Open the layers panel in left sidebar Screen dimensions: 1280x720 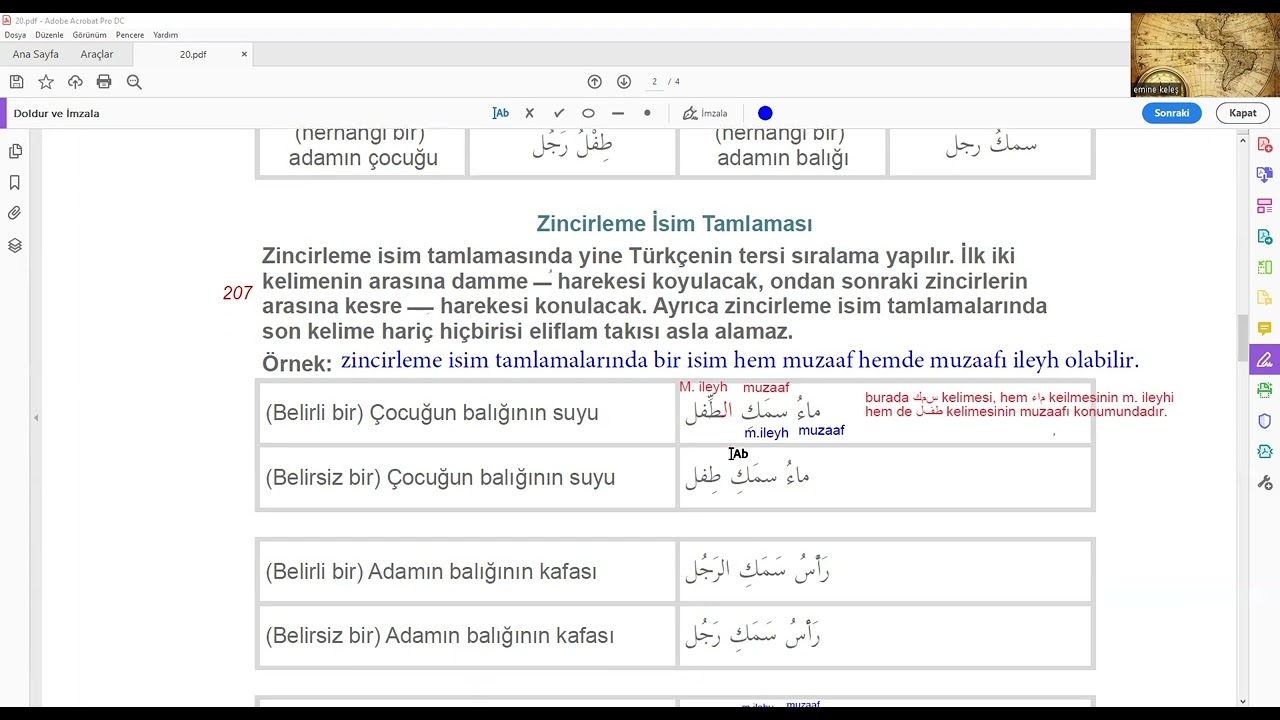click(15, 245)
